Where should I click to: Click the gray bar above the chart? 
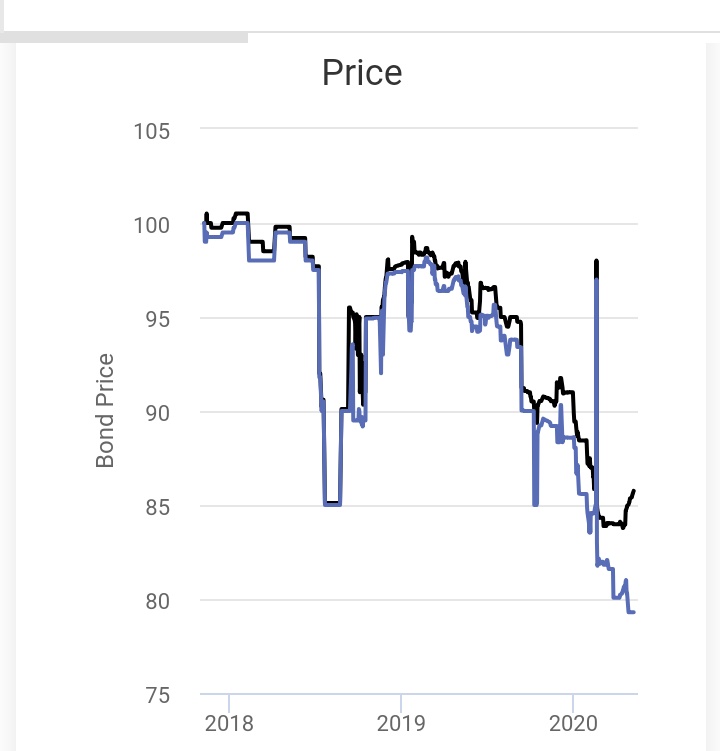point(124,38)
